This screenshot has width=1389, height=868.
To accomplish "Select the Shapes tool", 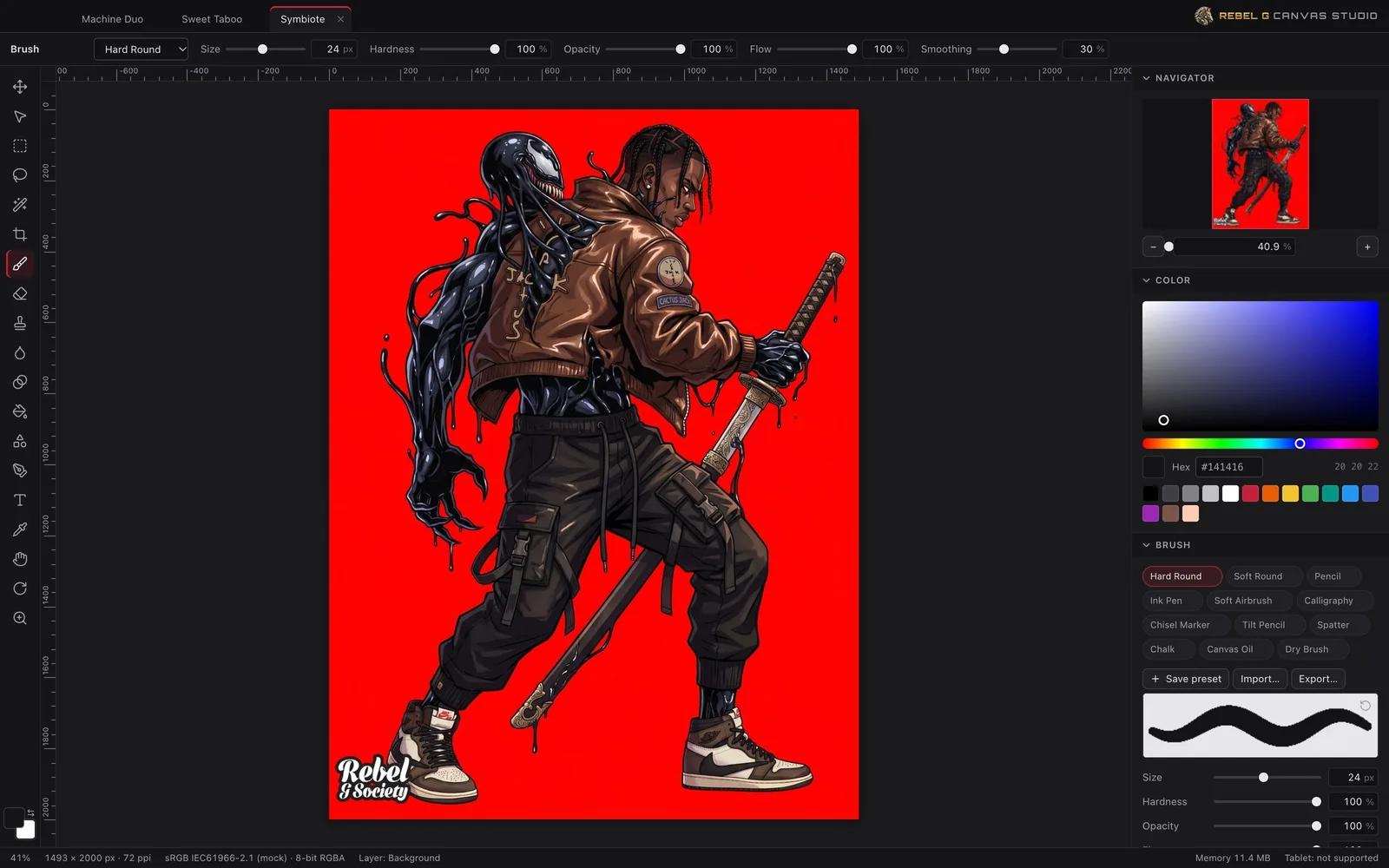I will click(20, 441).
